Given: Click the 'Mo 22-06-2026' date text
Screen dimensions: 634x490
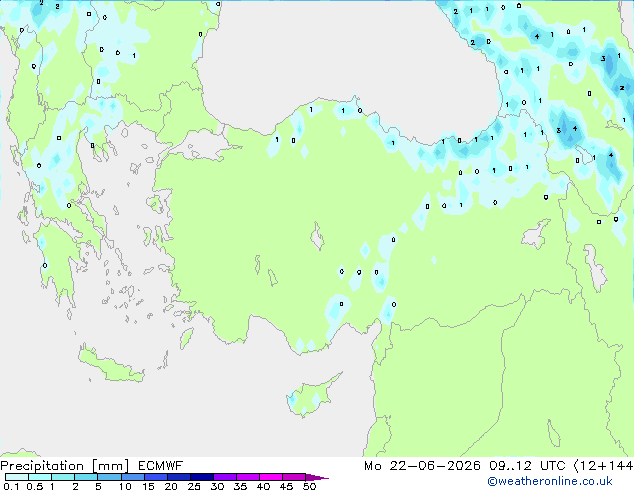Looking at the screenshot, I should click(x=422, y=466).
